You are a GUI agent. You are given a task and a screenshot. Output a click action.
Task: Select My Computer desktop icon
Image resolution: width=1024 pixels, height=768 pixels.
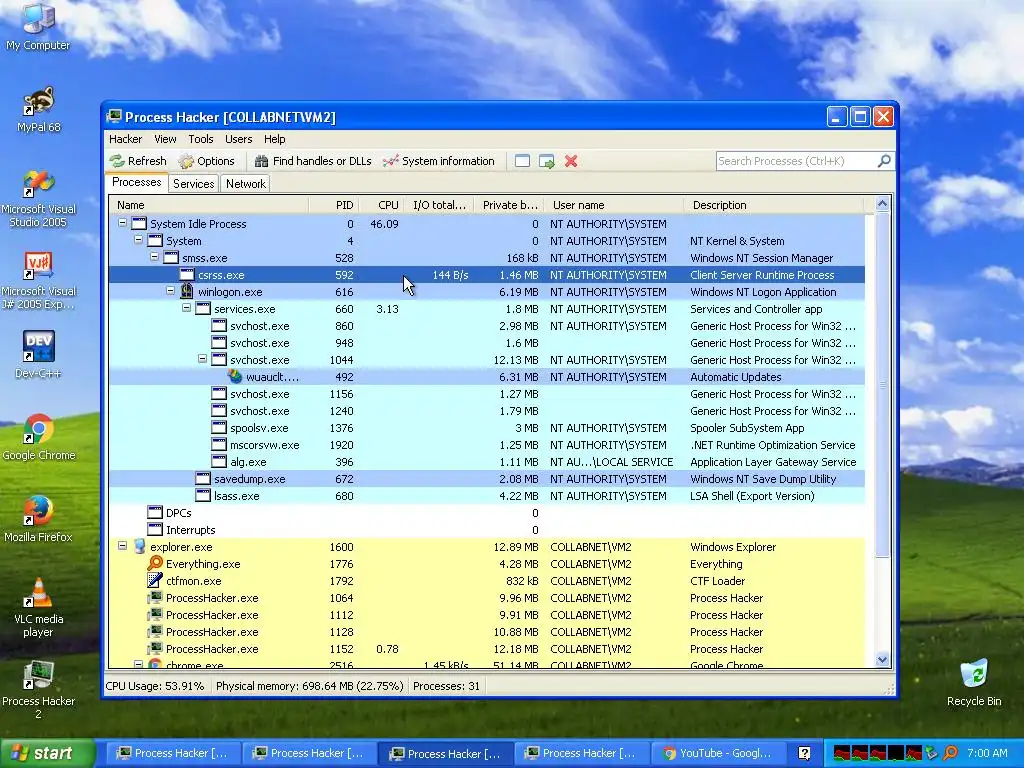(x=38, y=27)
